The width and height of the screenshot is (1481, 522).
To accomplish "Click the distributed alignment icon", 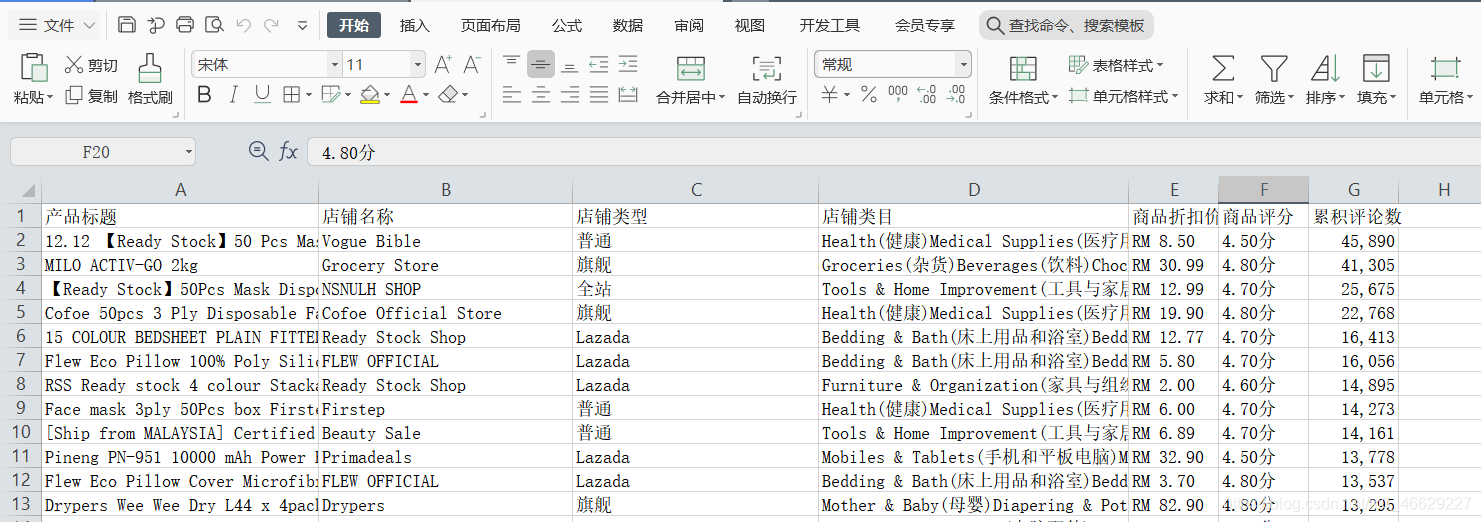I will click(628, 95).
